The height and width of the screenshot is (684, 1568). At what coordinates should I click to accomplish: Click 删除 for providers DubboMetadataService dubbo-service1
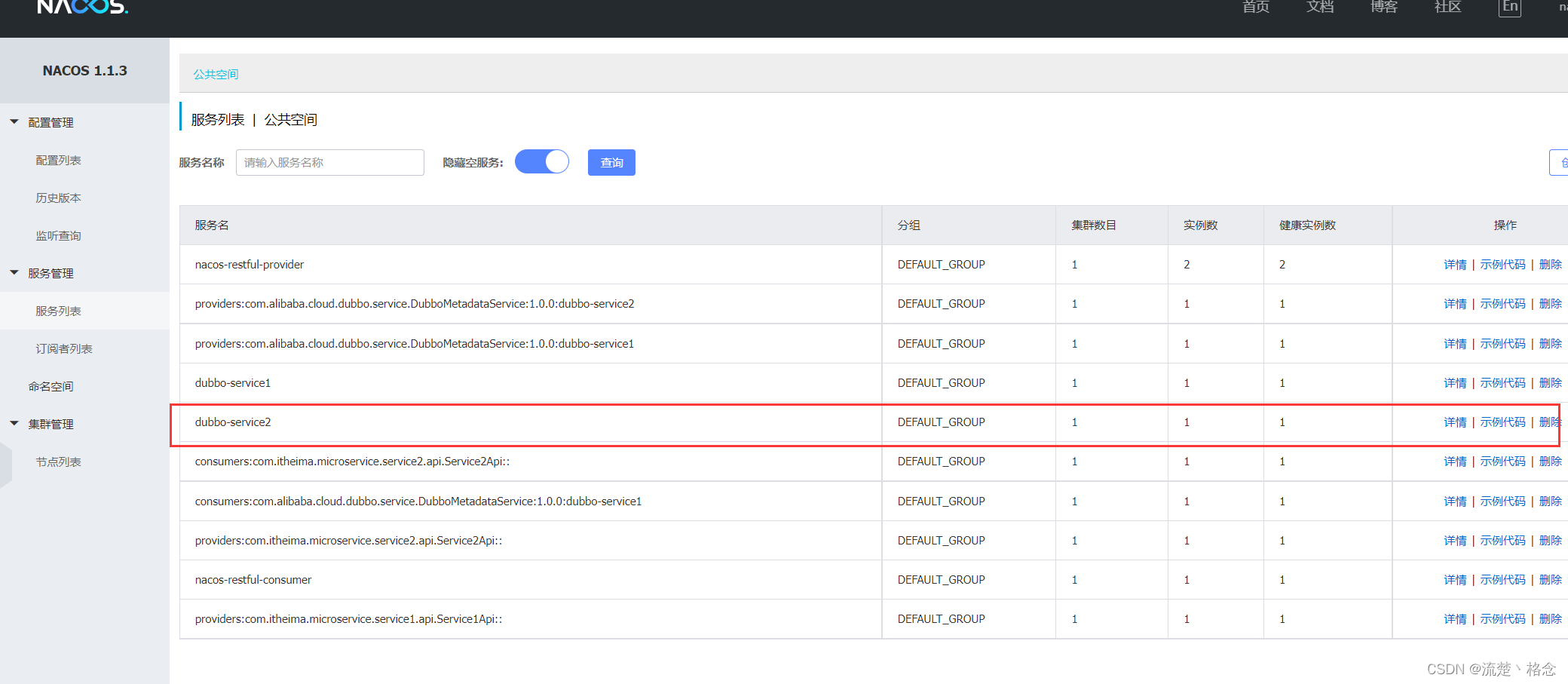click(x=1551, y=344)
